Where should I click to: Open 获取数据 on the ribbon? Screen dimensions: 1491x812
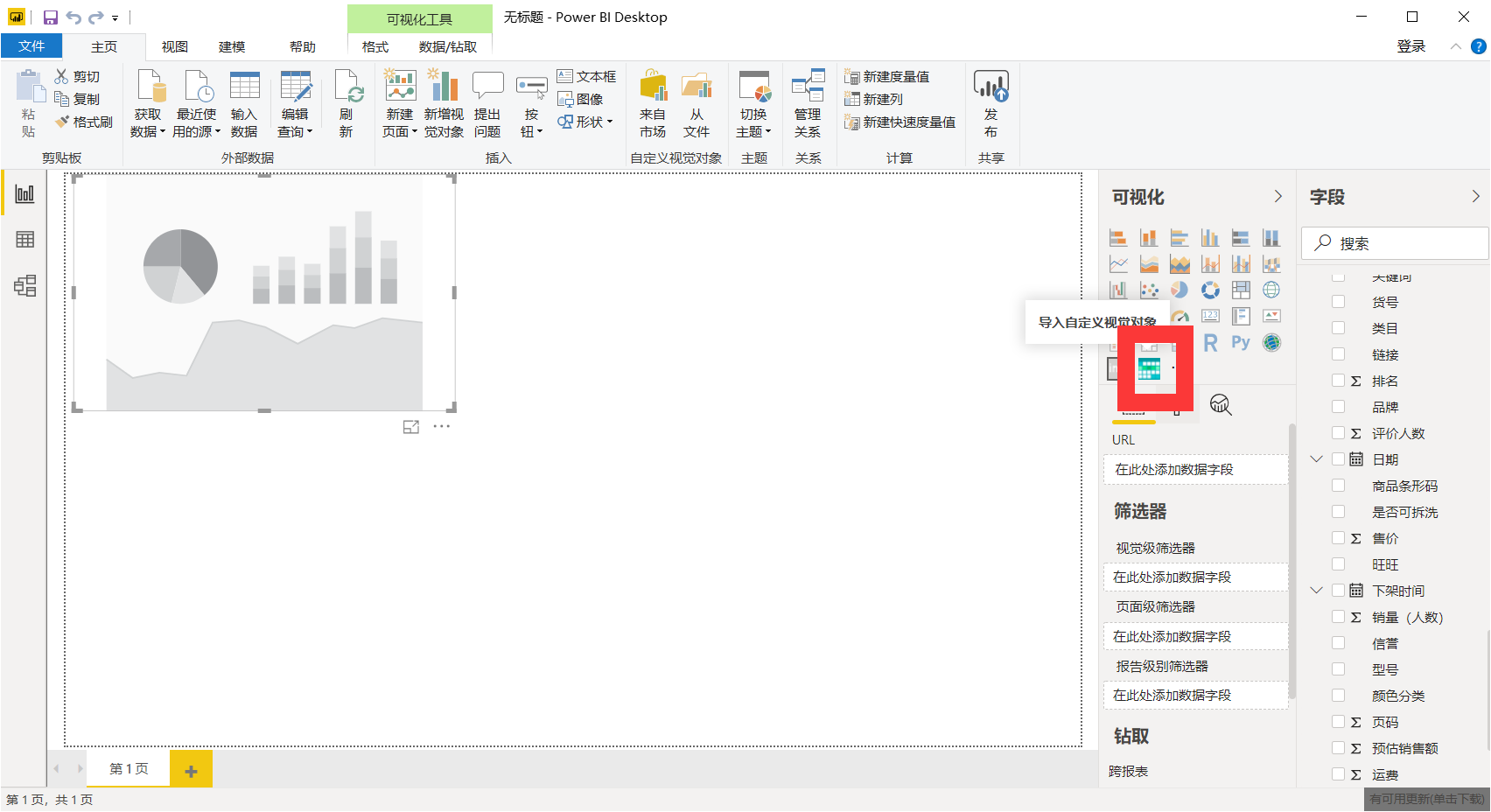(149, 103)
